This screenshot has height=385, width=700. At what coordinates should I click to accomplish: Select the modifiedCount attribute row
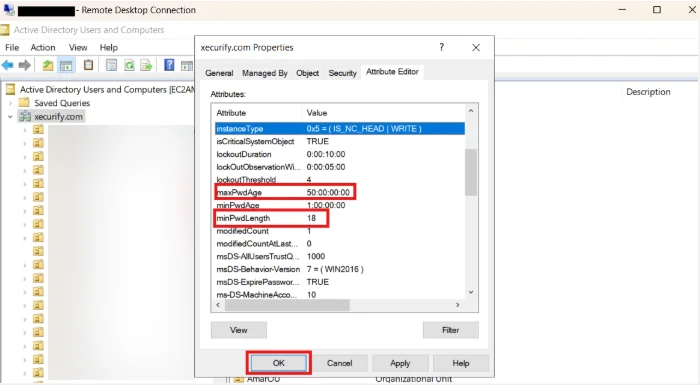click(x=340, y=231)
